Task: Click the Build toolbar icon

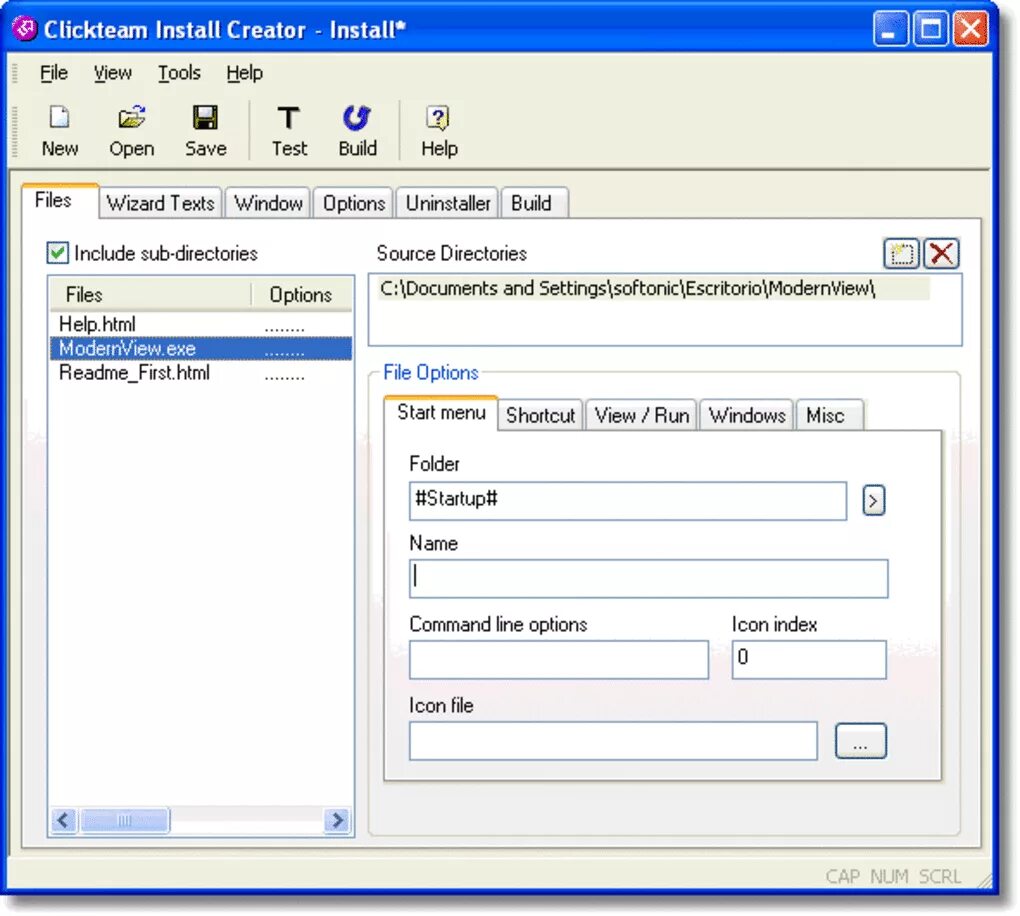Action: coord(357,131)
